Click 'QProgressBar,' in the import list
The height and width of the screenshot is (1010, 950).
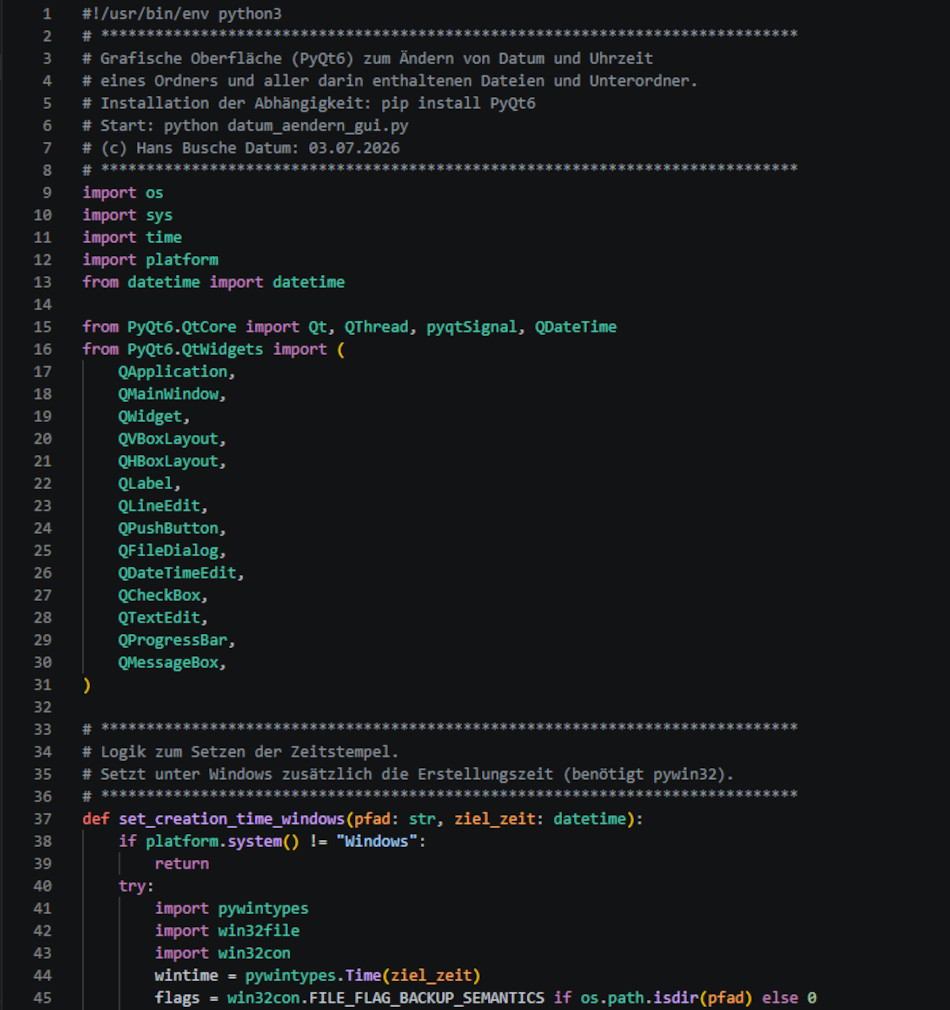[x=176, y=640]
